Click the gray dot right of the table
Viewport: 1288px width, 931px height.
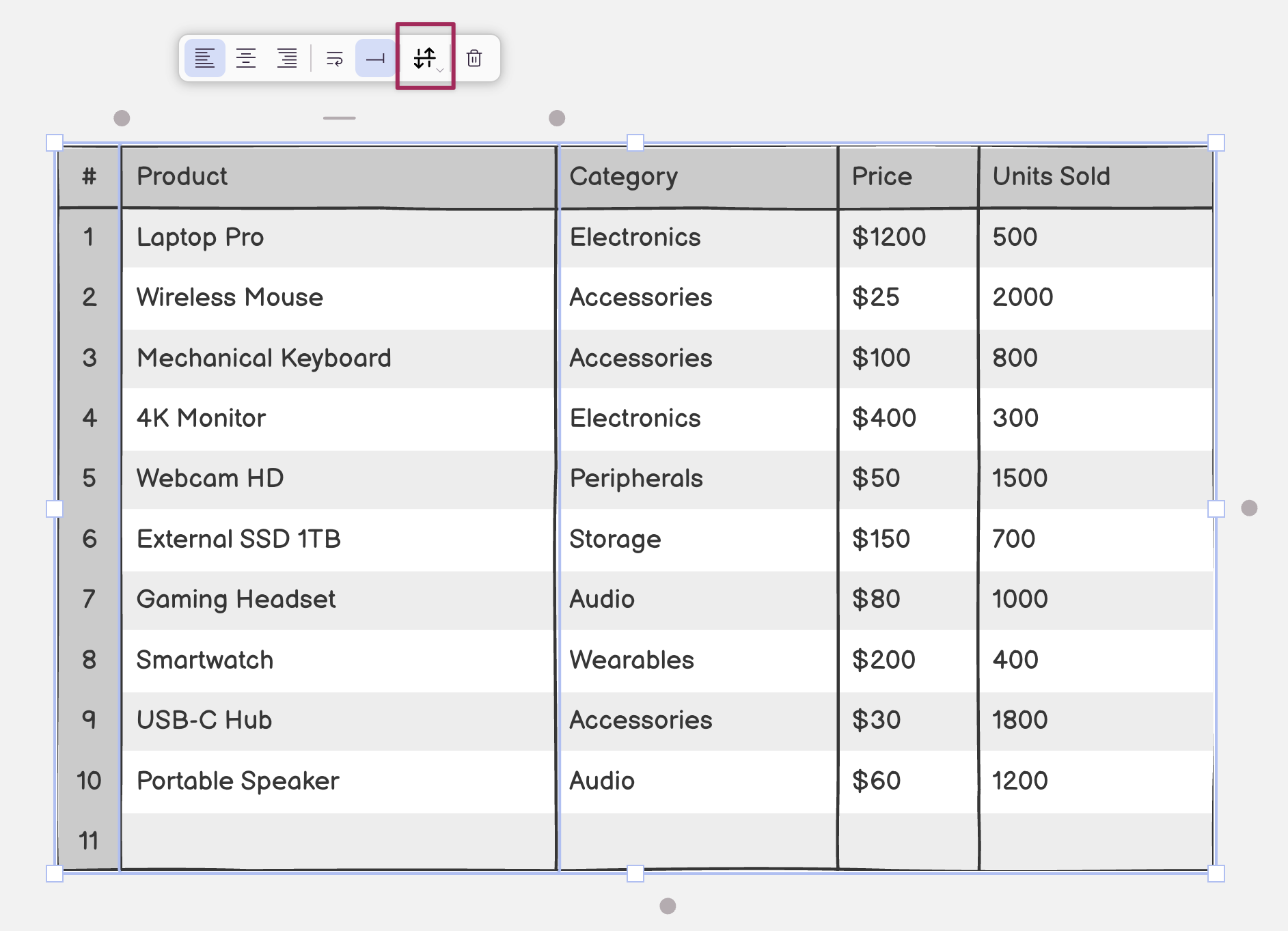click(1249, 508)
